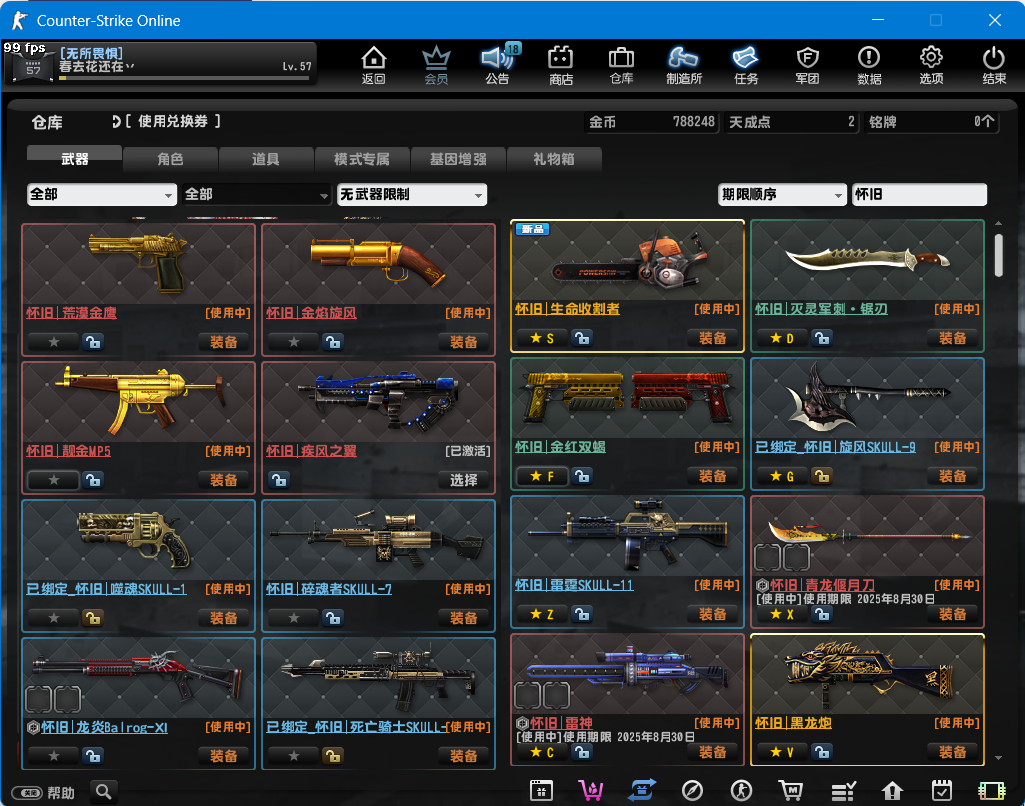The width and height of the screenshot is (1025, 806).
Task: Click the pink shopping cart icon
Action: (591, 790)
